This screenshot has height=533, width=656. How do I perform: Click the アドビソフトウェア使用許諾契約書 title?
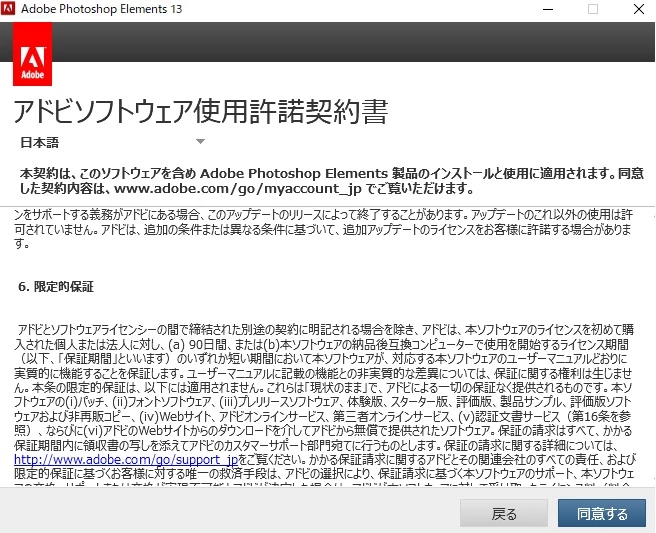tap(201, 112)
